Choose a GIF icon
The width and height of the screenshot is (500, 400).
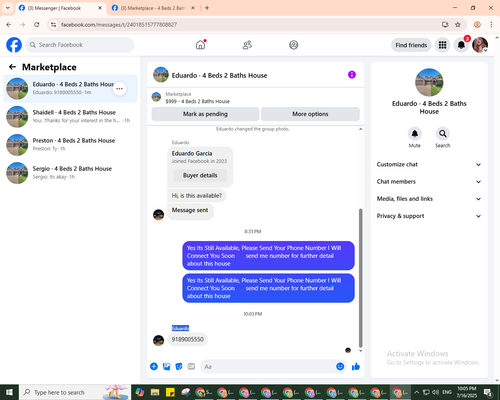click(x=191, y=367)
